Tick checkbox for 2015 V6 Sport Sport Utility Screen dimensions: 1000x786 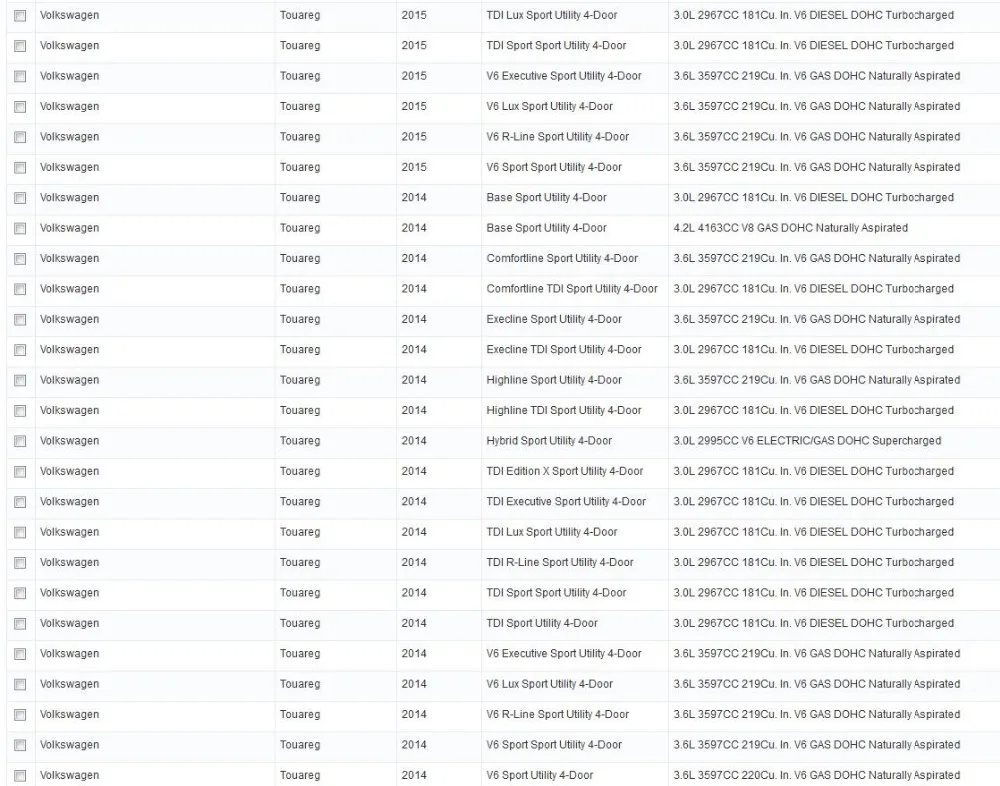pos(20,168)
